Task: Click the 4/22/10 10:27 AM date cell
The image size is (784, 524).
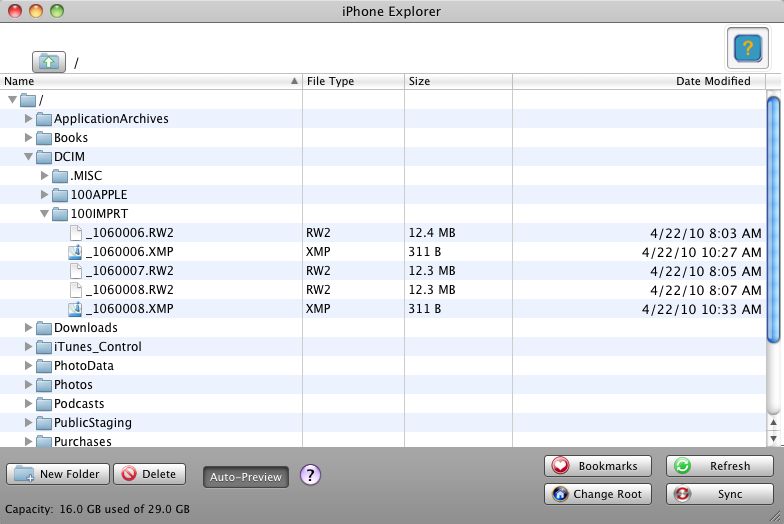Action: tap(702, 252)
